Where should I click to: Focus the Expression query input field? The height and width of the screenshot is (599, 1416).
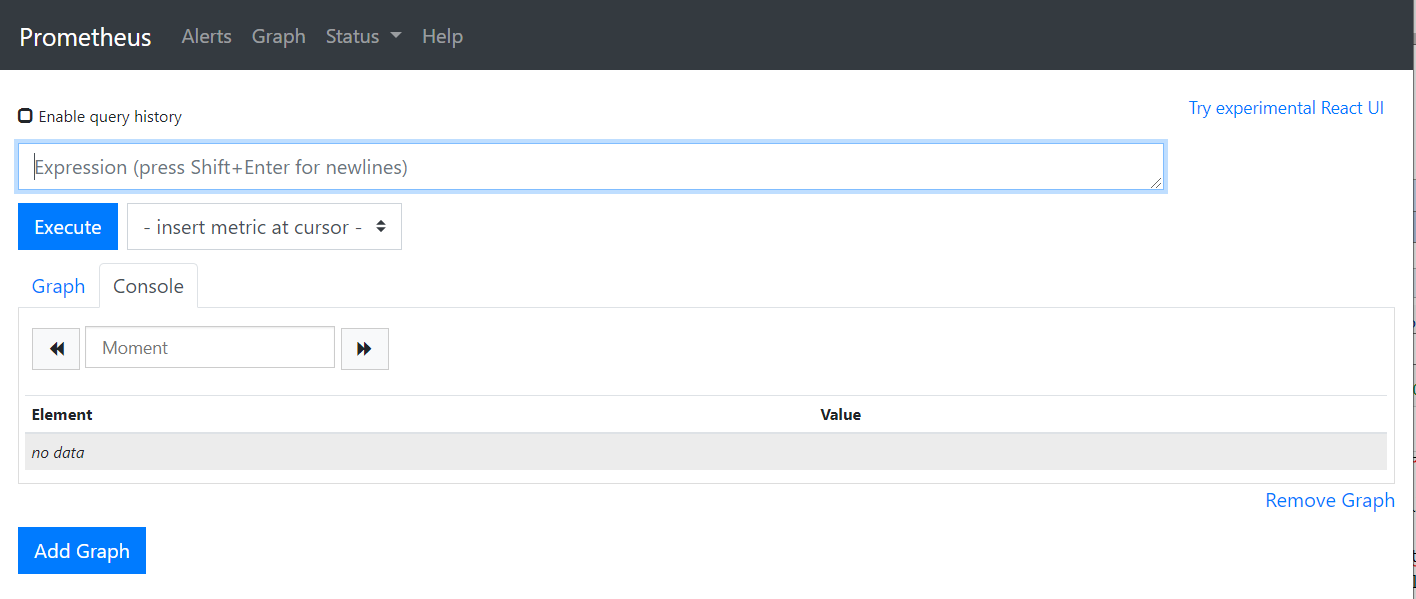coord(590,167)
